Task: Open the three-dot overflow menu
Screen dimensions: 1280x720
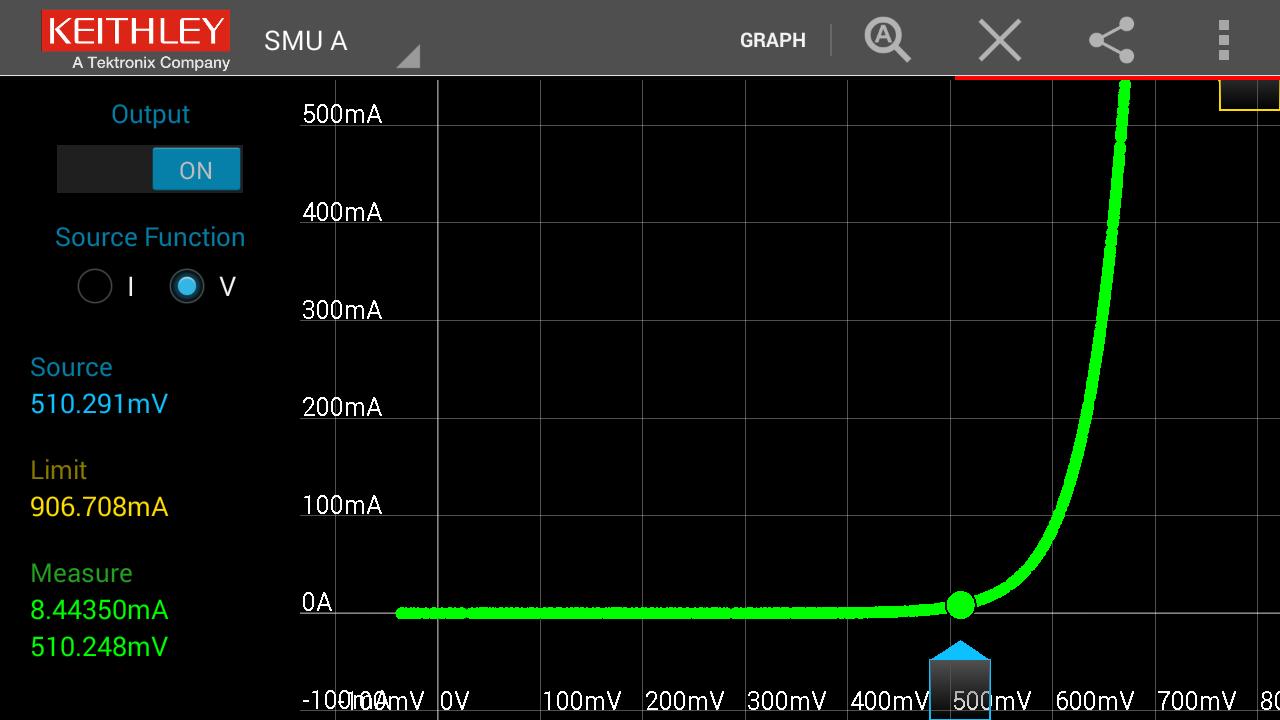Action: coord(1223,41)
